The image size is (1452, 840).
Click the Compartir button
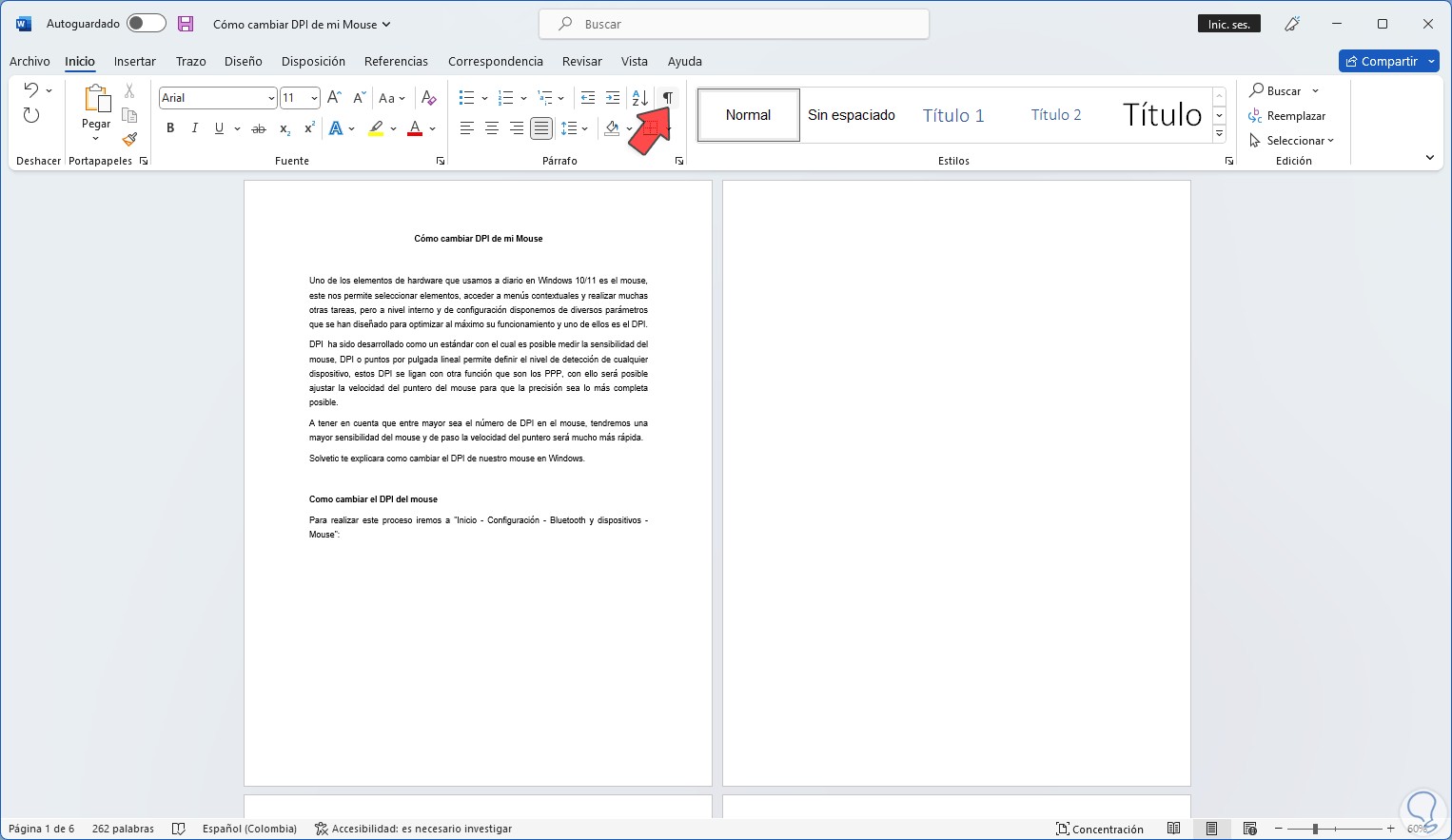[x=1382, y=61]
